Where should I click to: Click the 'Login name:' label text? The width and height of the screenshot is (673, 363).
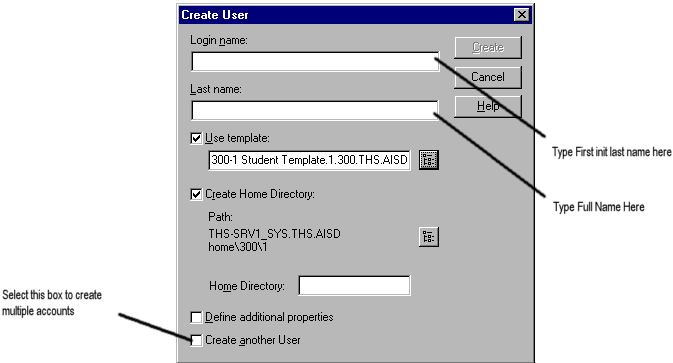click(219, 40)
